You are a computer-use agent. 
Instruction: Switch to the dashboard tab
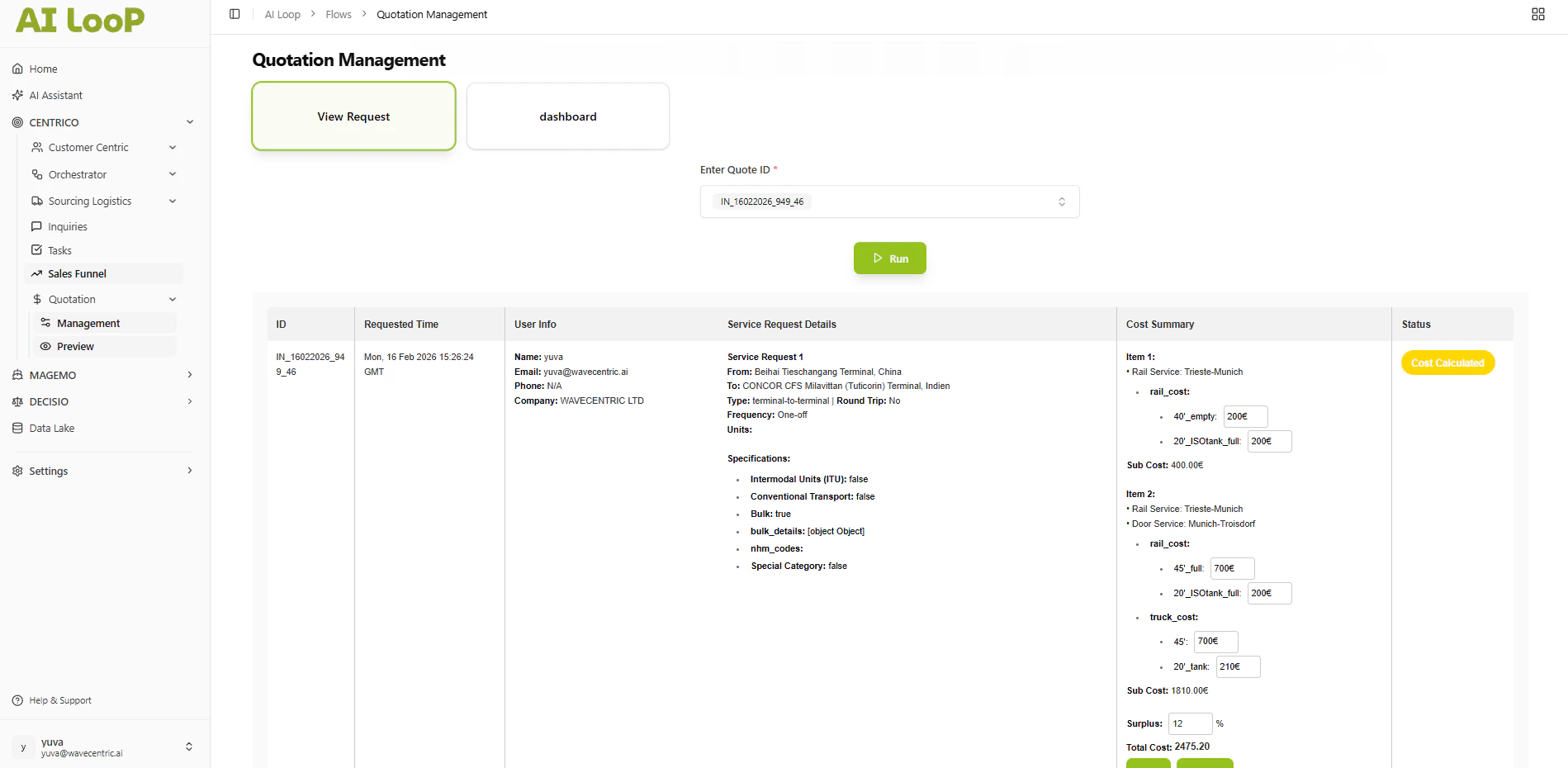[567, 116]
